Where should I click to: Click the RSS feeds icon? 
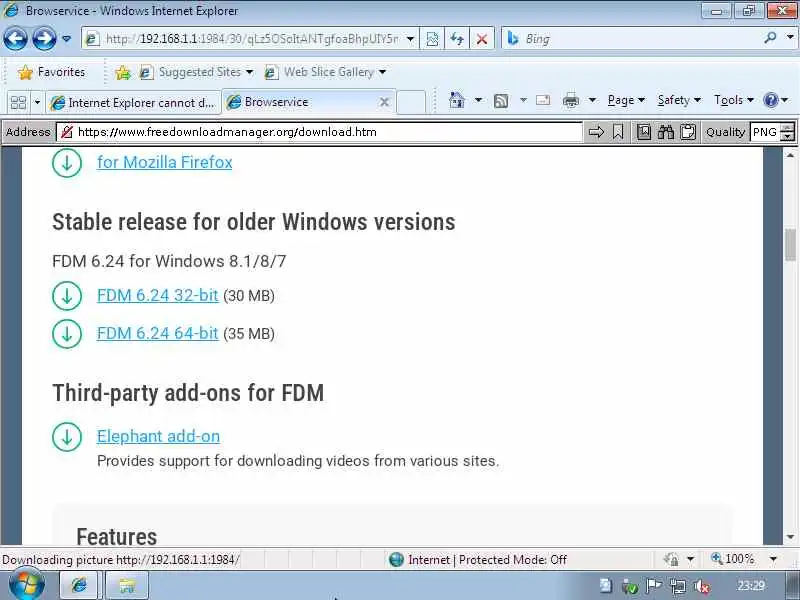coord(501,101)
